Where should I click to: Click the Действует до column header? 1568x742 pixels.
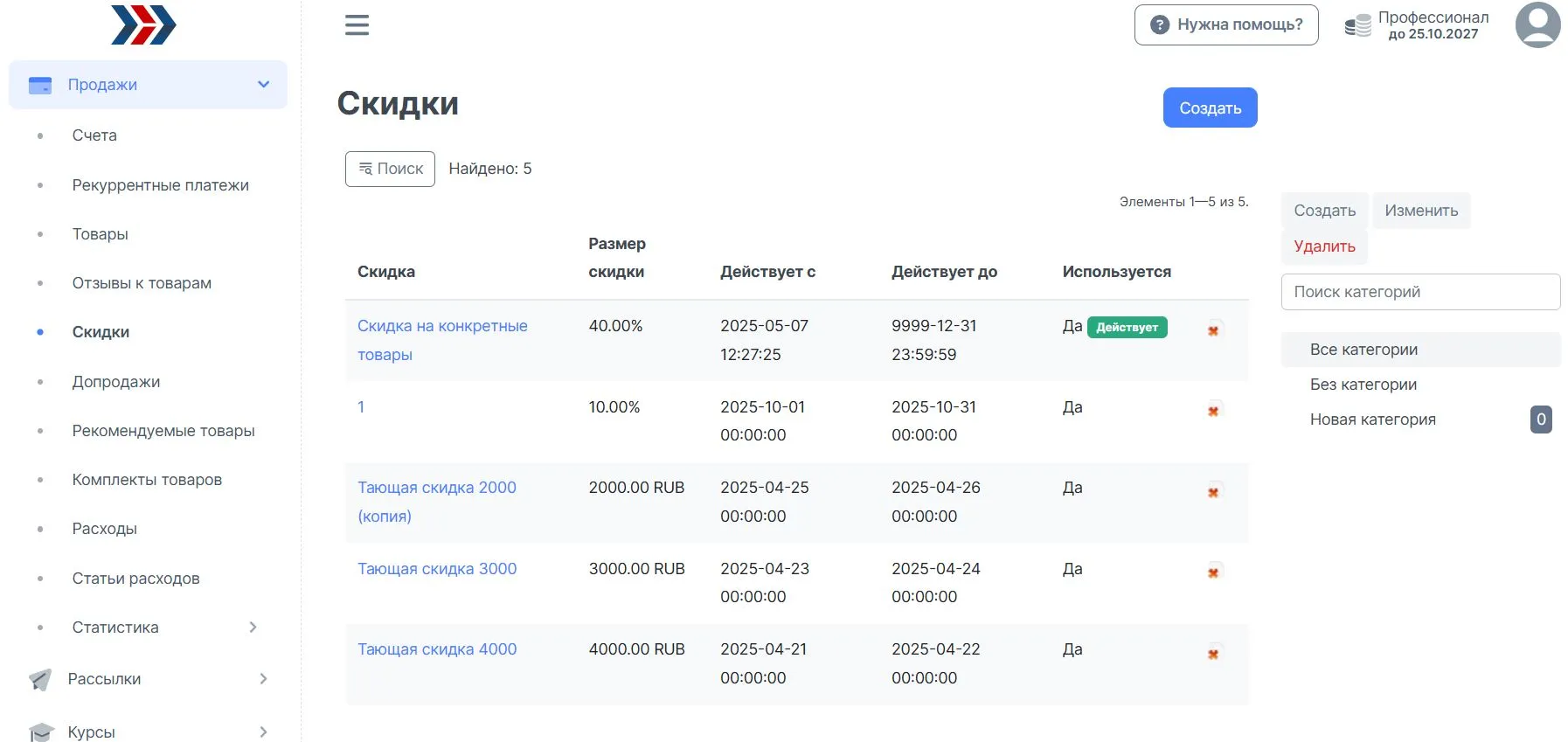pos(944,272)
